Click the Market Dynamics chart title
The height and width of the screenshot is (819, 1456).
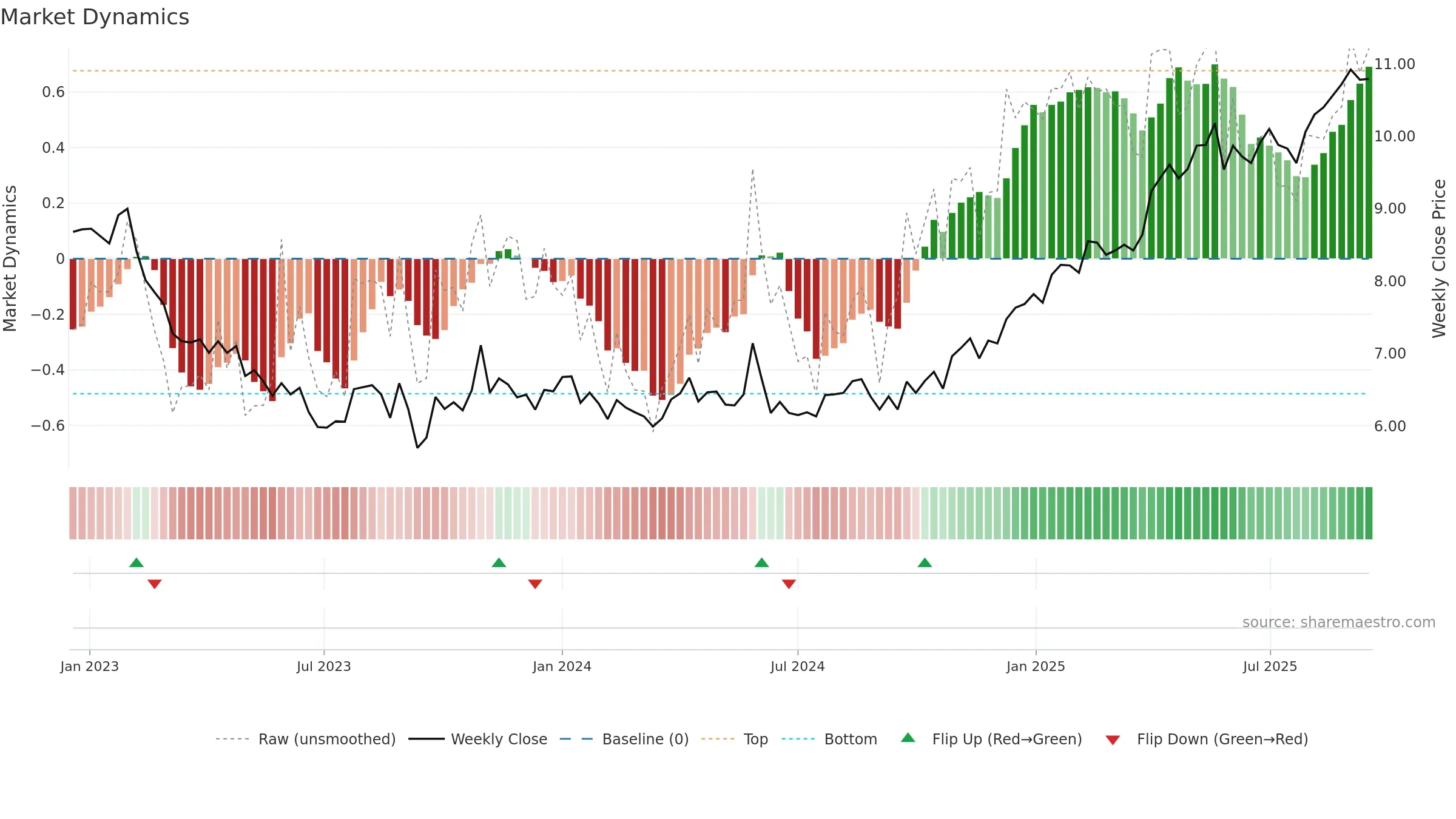pyautogui.click(x=95, y=17)
